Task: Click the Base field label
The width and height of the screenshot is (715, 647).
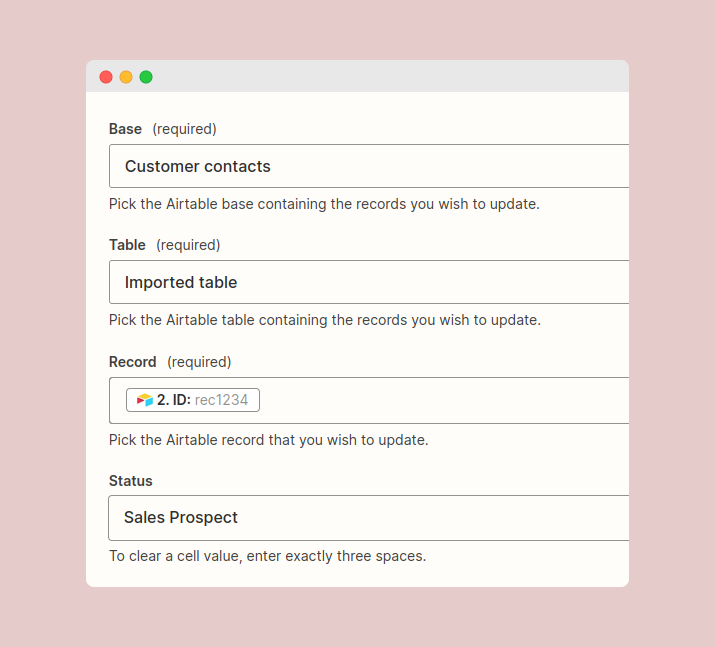Action: click(x=125, y=129)
